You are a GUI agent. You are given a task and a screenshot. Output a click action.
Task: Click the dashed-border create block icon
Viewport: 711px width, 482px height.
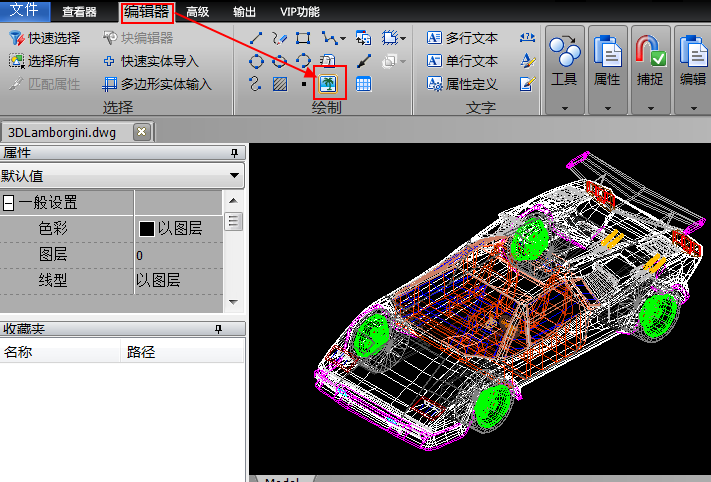click(390, 38)
